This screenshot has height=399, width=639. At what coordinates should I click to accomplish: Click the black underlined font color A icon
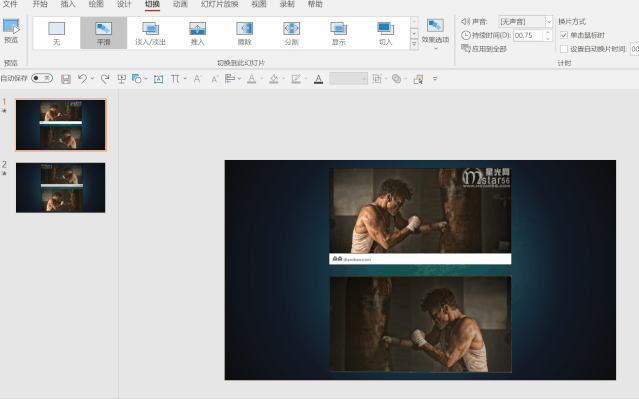(x=319, y=79)
